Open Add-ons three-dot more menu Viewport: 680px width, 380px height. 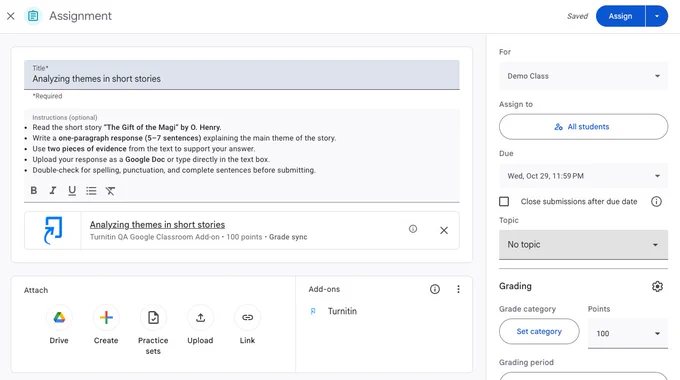point(458,289)
